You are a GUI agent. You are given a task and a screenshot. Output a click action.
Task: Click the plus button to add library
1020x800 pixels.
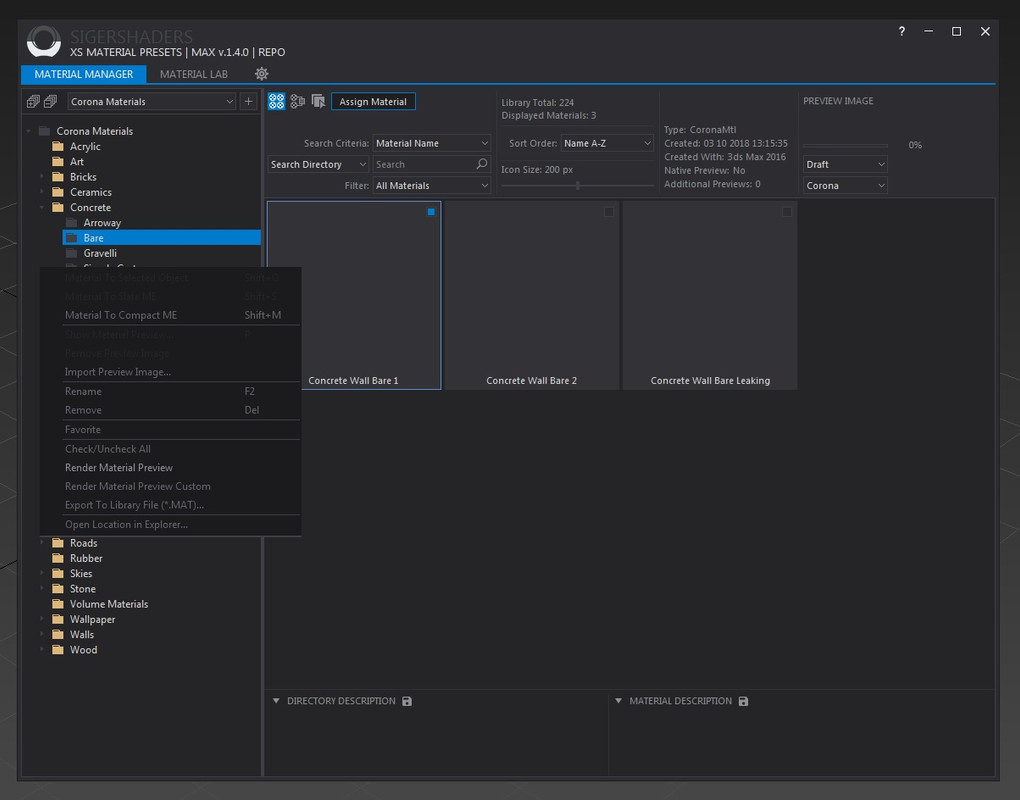click(x=248, y=101)
